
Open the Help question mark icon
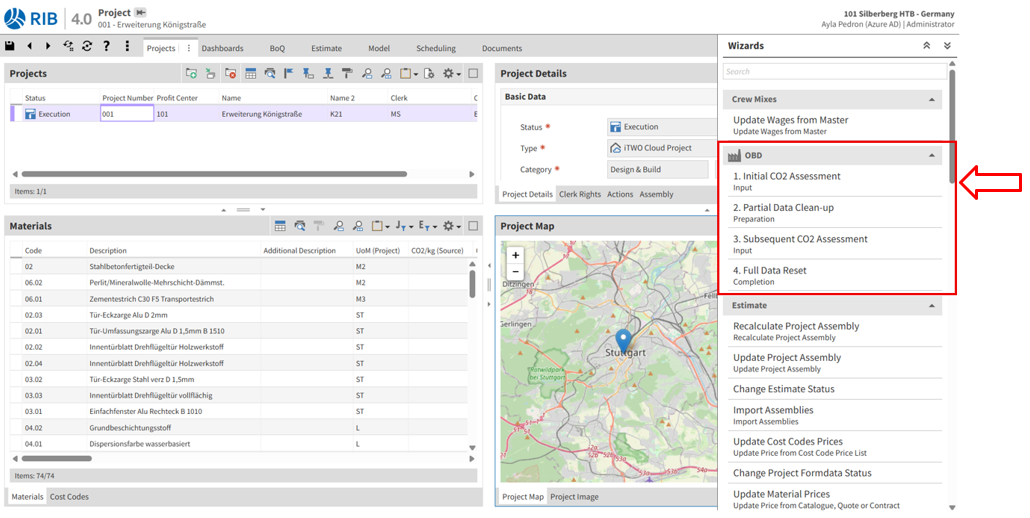coord(107,46)
